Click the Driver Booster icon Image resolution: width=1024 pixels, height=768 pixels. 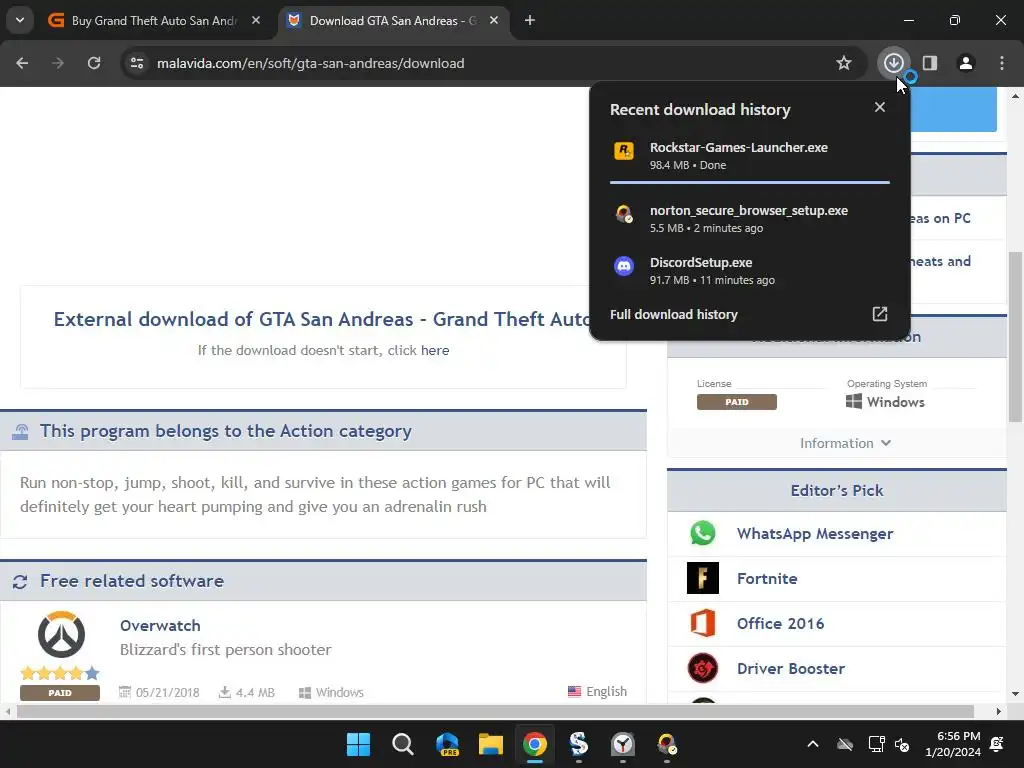(x=703, y=668)
